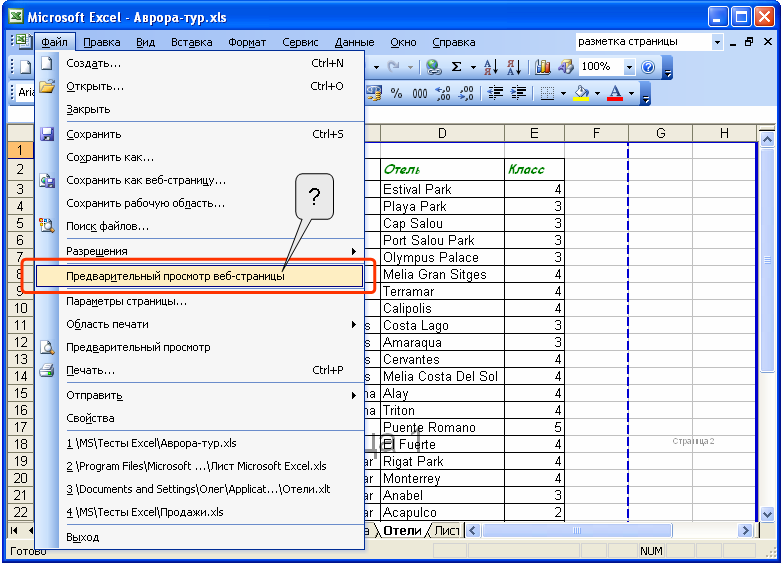Open the Справка menu
Image resolution: width=784 pixels, height=565 pixels.
(454, 42)
